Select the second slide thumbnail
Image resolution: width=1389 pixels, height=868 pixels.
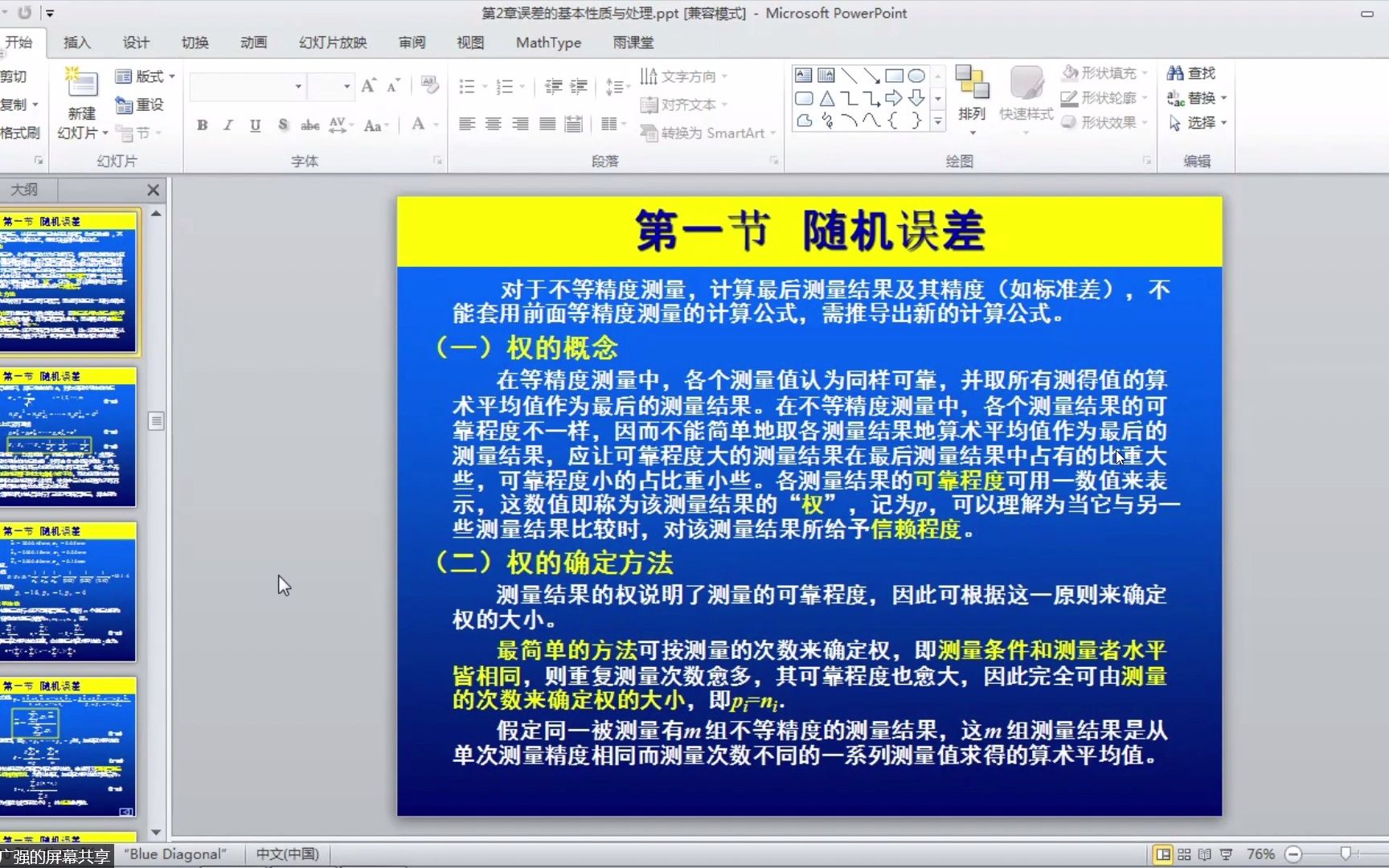pos(68,437)
